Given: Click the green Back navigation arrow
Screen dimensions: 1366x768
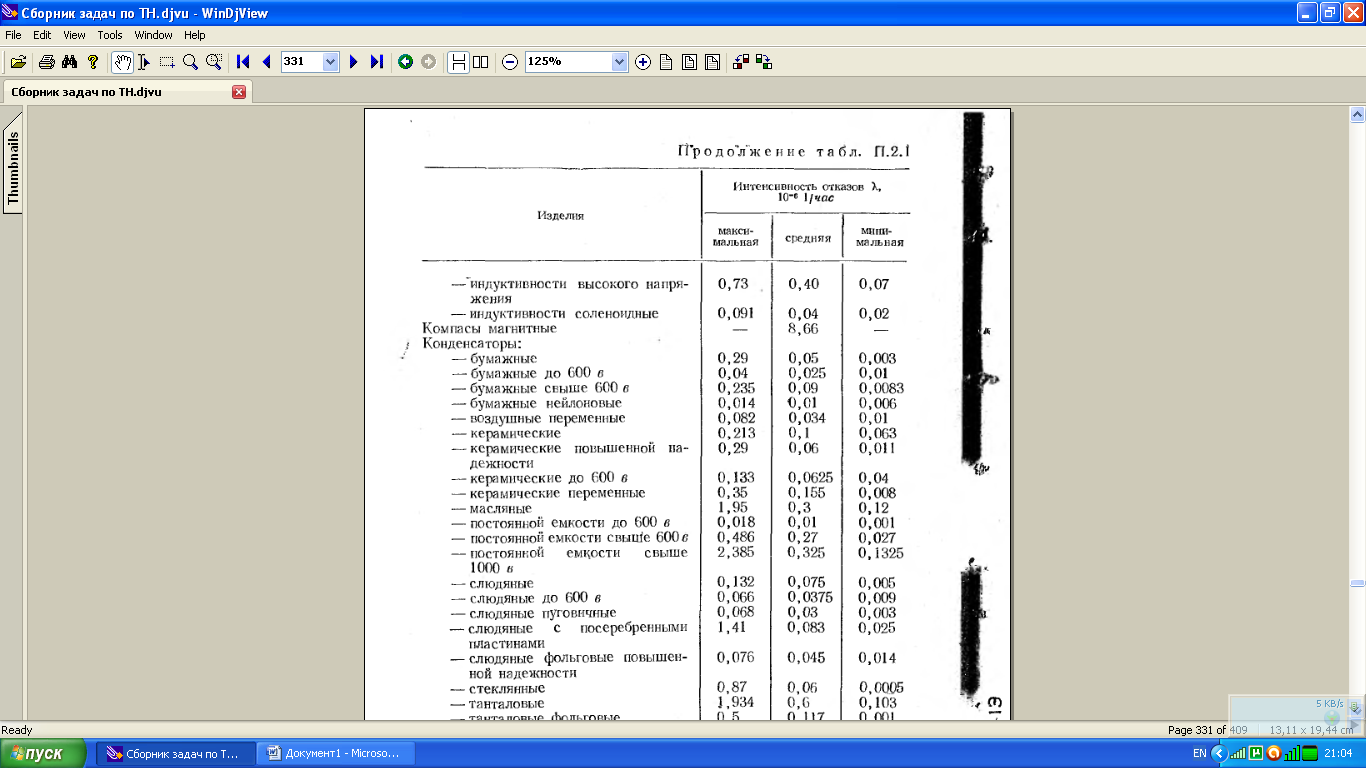Looking at the screenshot, I should click(405, 62).
